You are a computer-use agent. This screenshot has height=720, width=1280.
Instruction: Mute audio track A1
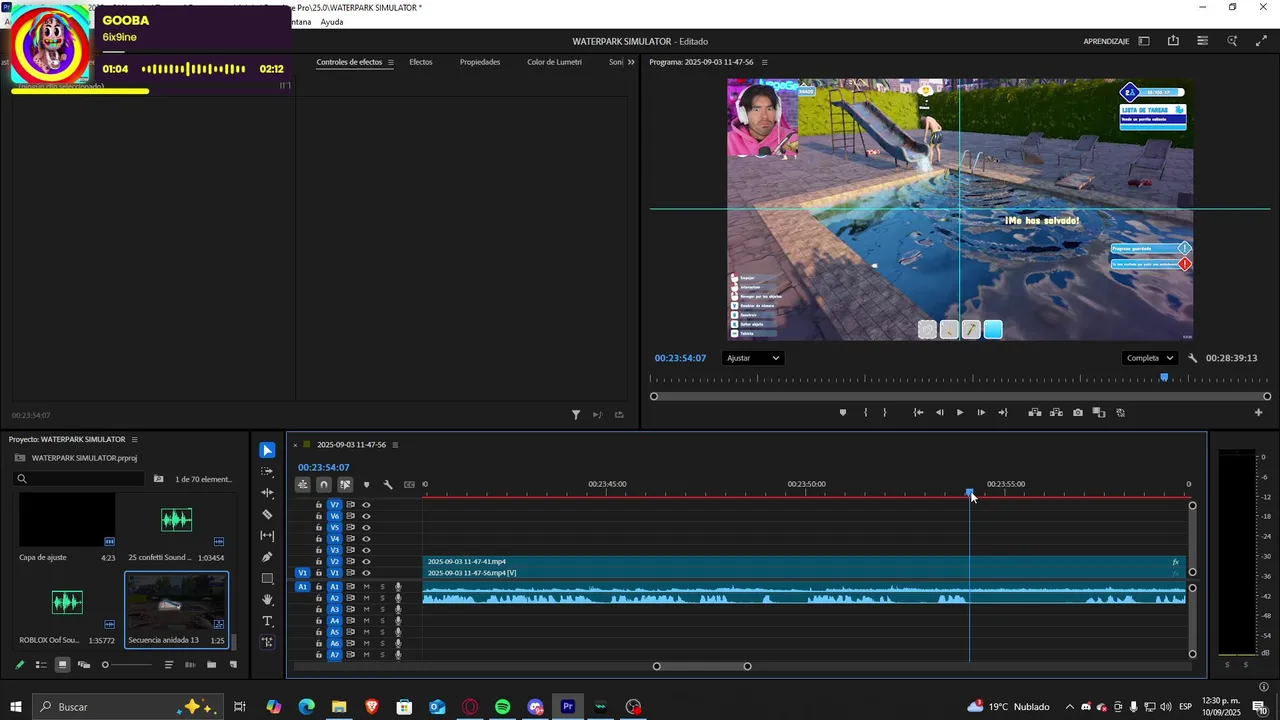tap(366, 587)
